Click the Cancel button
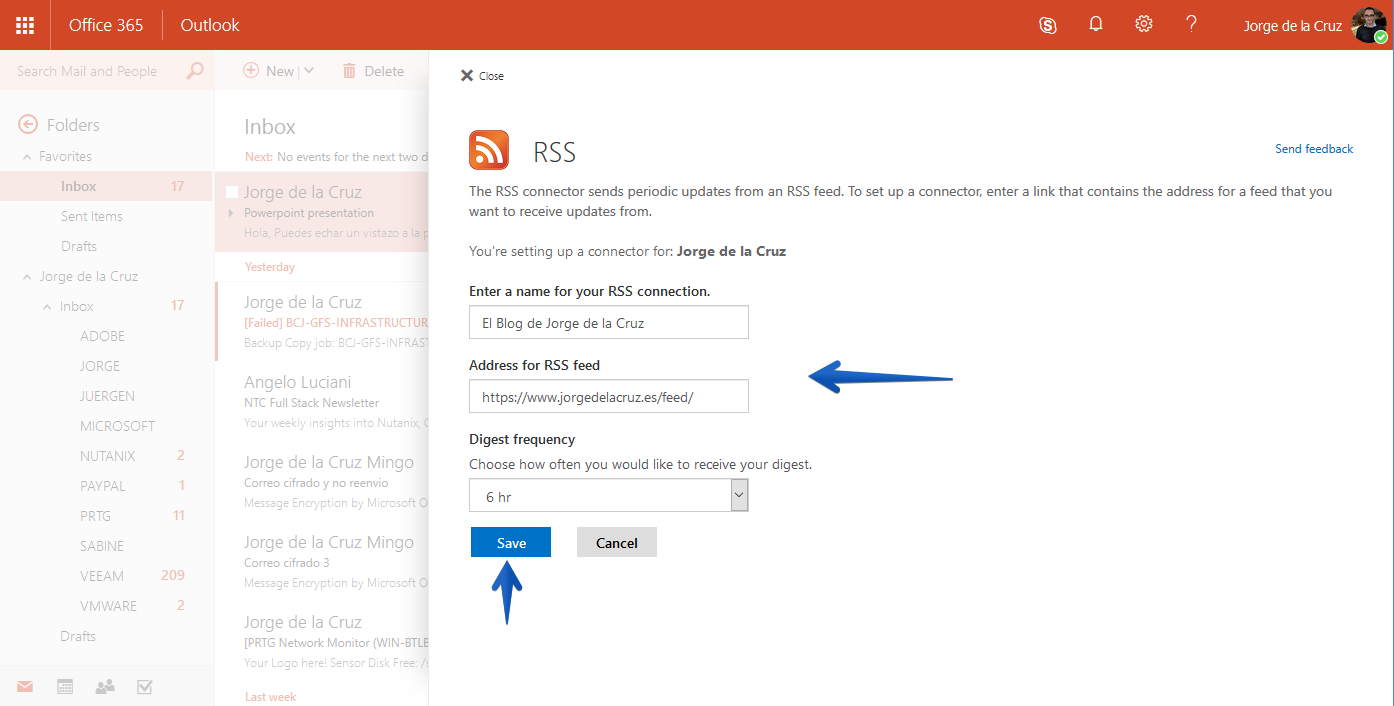Image resolution: width=1394 pixels, height=706 pixels. point(617,542)
